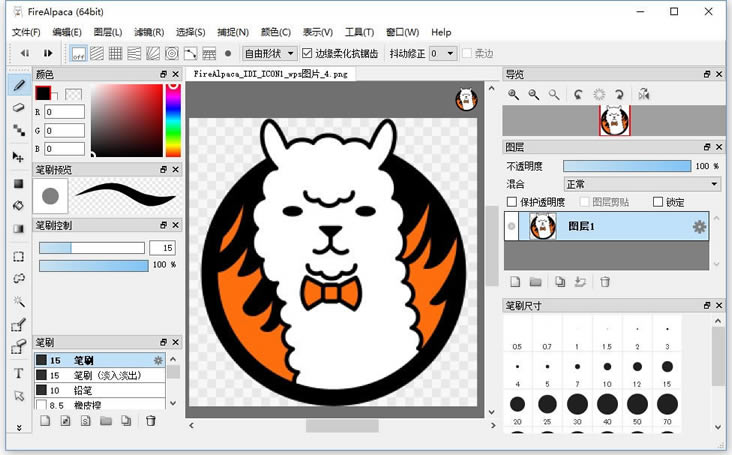
Task: Zoom out in navigator panel
Action: pyautogui.click(x=534, y=95)
